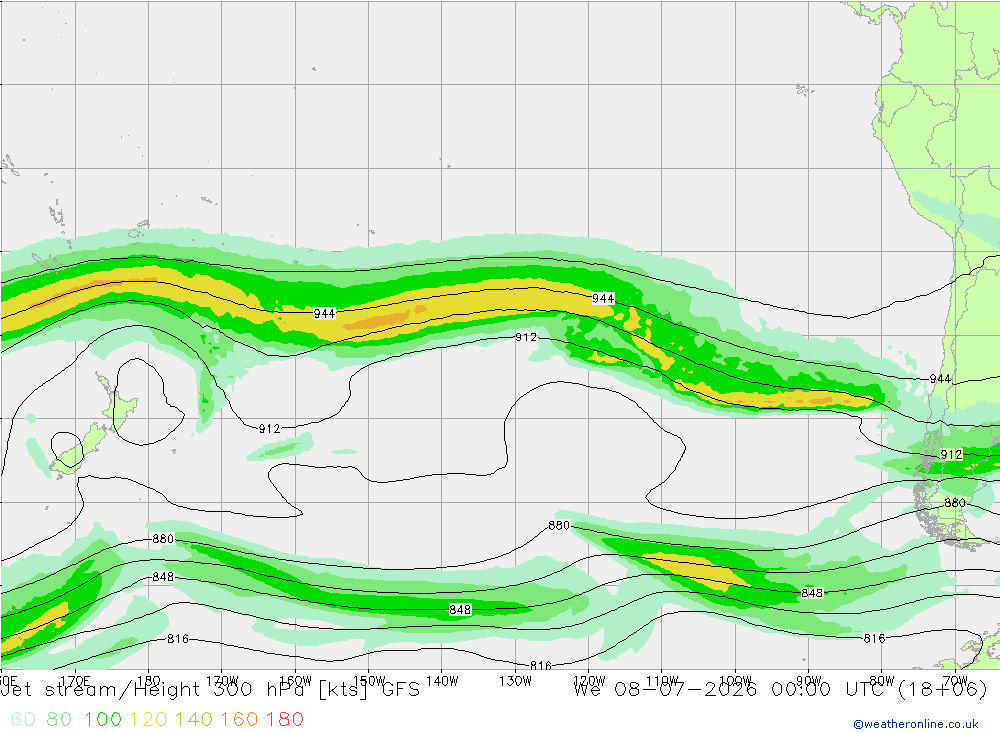
Task: Select the 60 knots legend value
Action: (x=23, y=719)
